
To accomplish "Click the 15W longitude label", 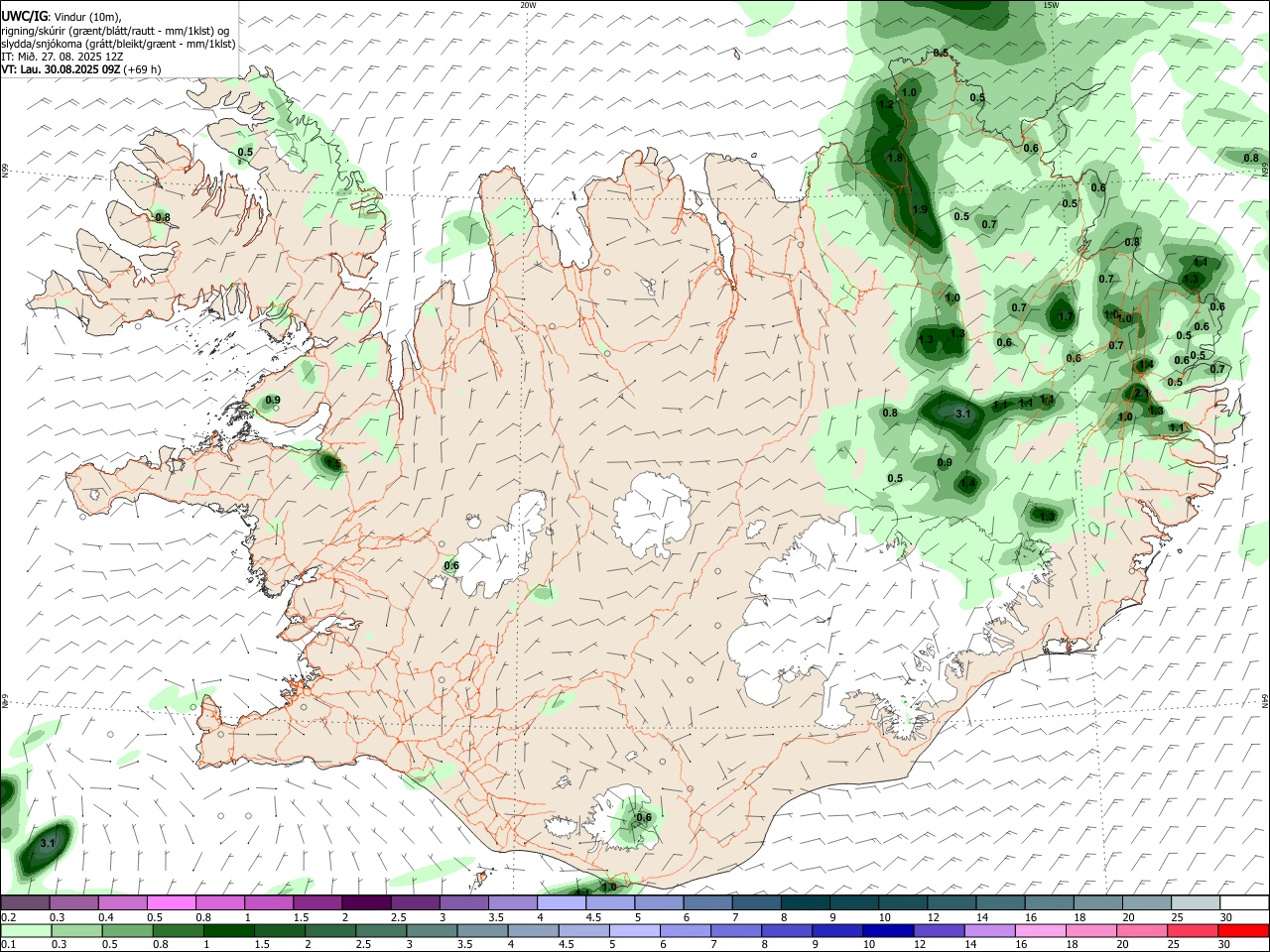I will pos(1051,5).
